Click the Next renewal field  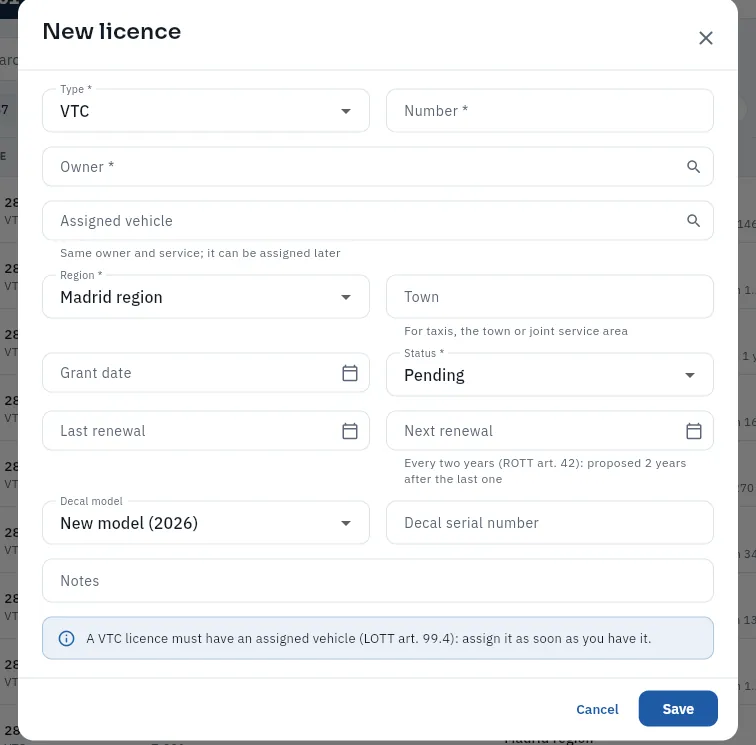click(x=550, y=431)
